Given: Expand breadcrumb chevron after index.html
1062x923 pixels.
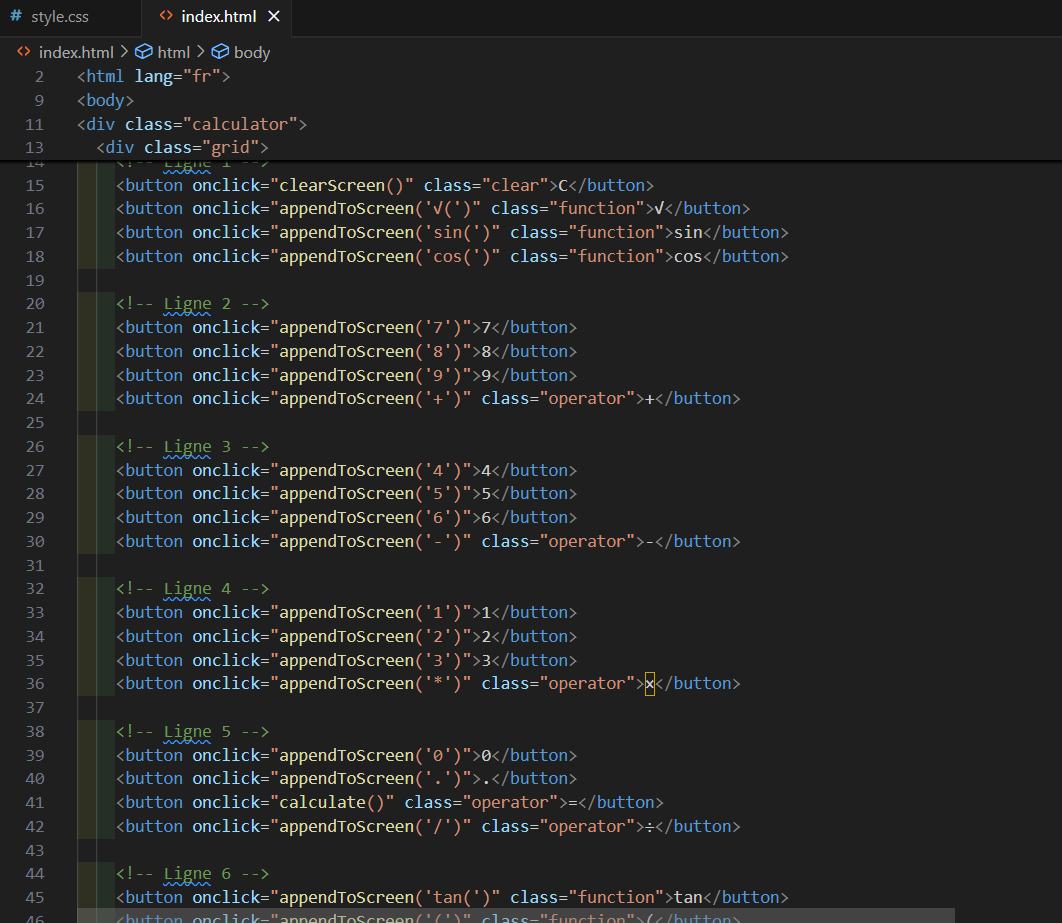Looking at the screenshot, I should click(x=124, y=52).
